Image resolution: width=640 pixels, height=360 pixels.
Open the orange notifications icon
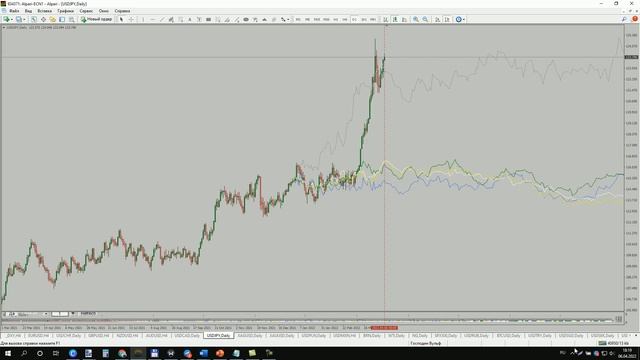(x=635, y=19)
